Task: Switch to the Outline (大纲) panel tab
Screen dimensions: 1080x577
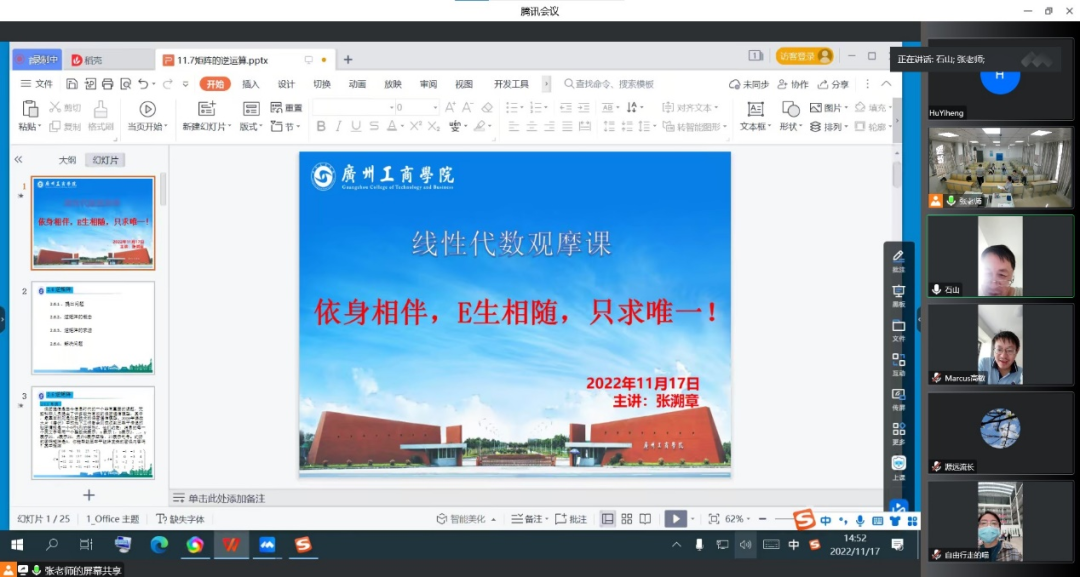Action: (67, 160)
